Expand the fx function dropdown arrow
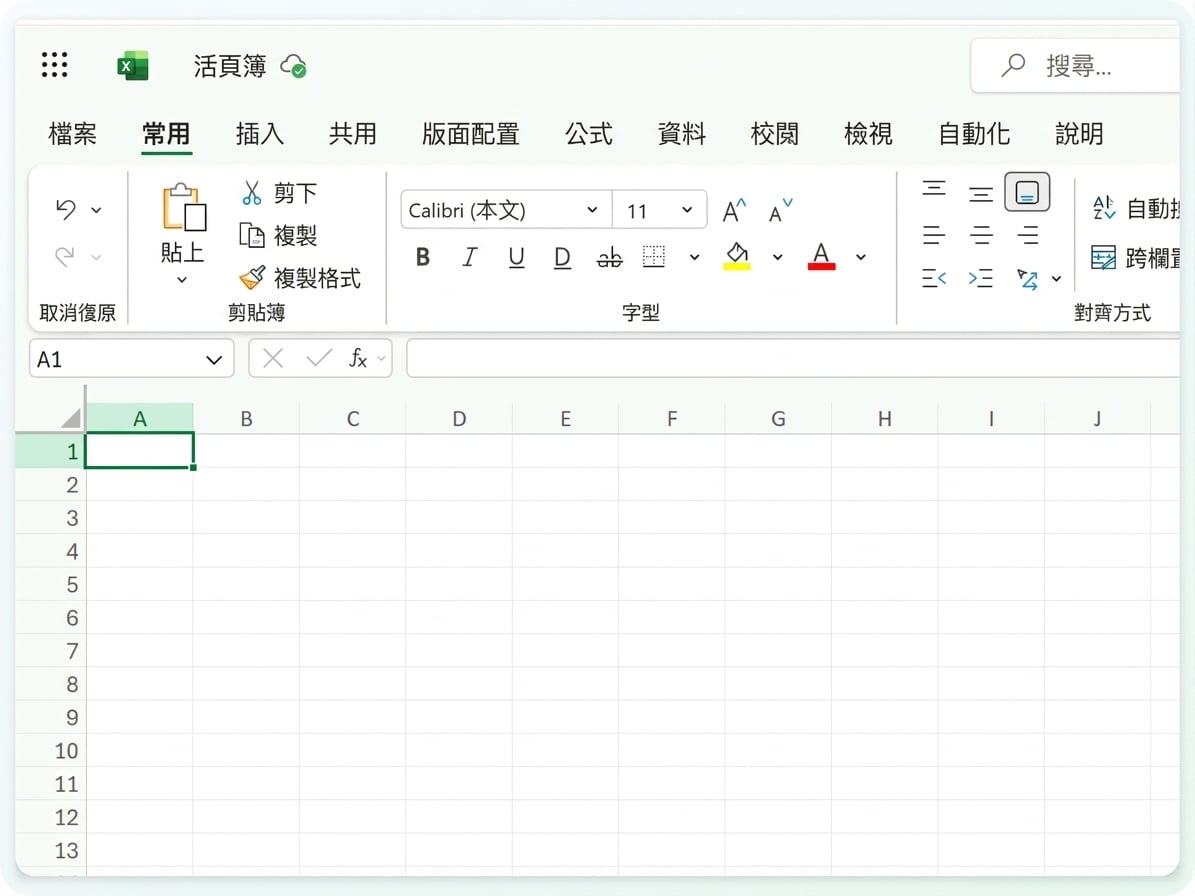This screenshot has height=896, width=1195. (x=381, y=358)
